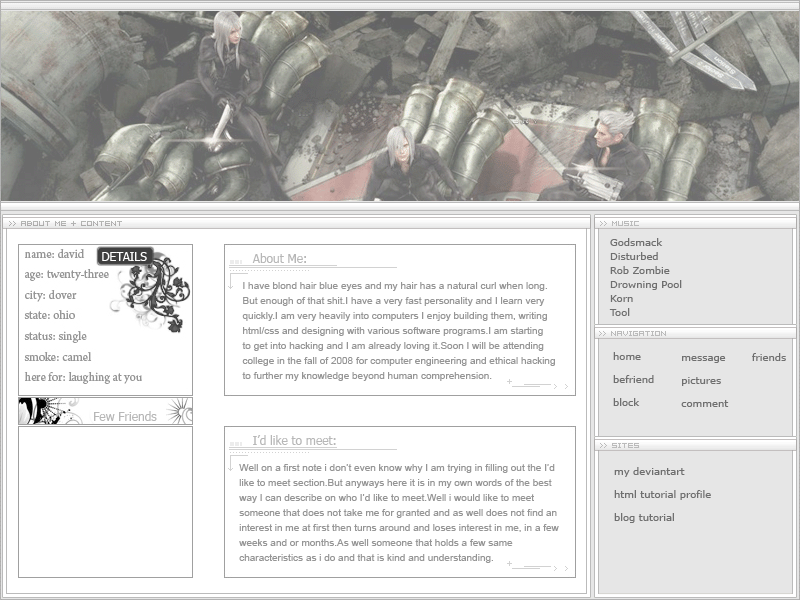The width and height of the screenshot is (800, 600).
Task: Click the arrow ornament under I'd like to meet text
Action: click(538, 566)
